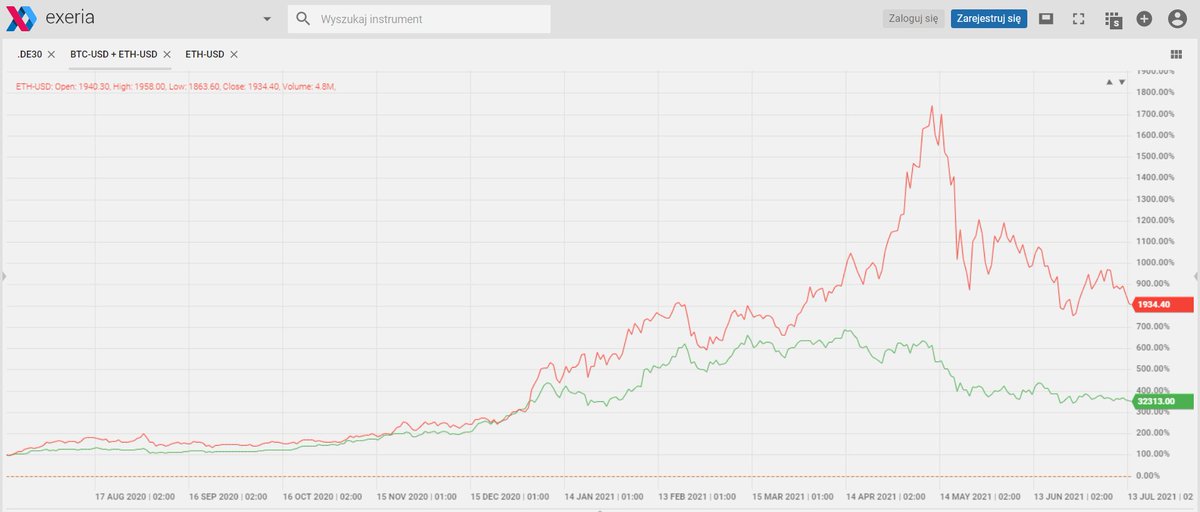Click the search magnifier icon
The height and width of the screenshot is (512, 1200).
coord(303,19)
